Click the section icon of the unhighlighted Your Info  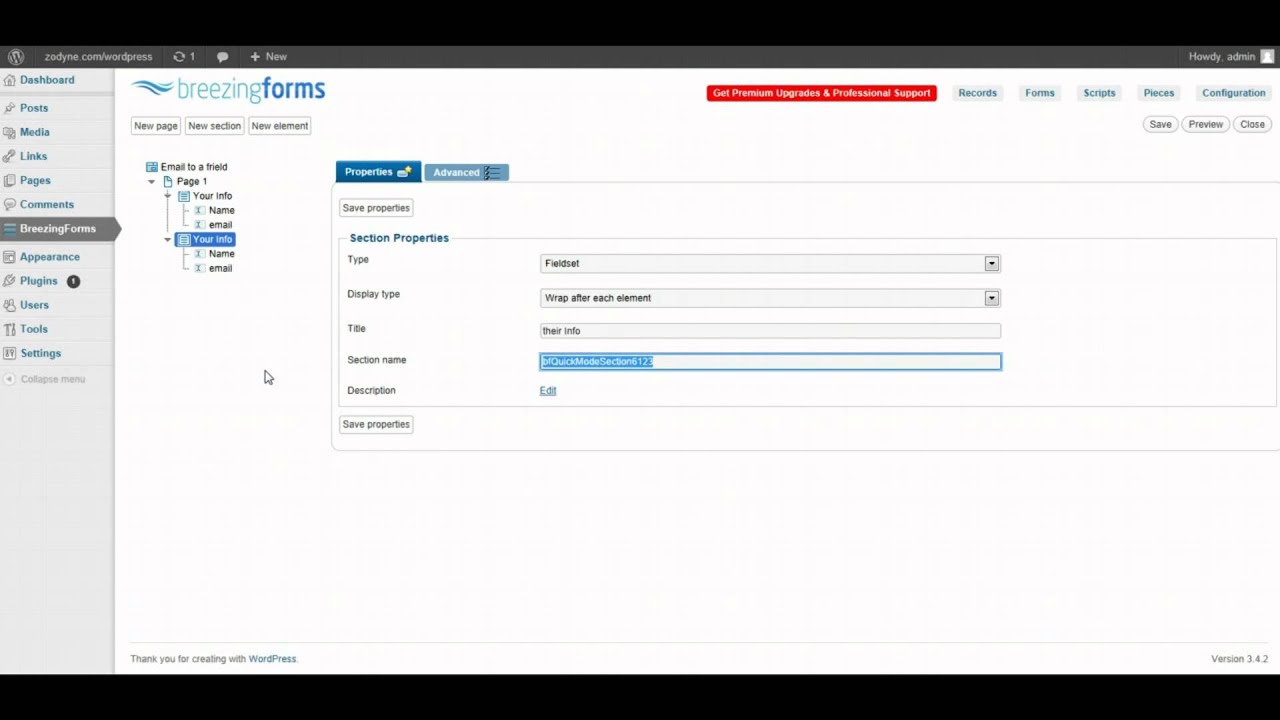click(184, 196)
